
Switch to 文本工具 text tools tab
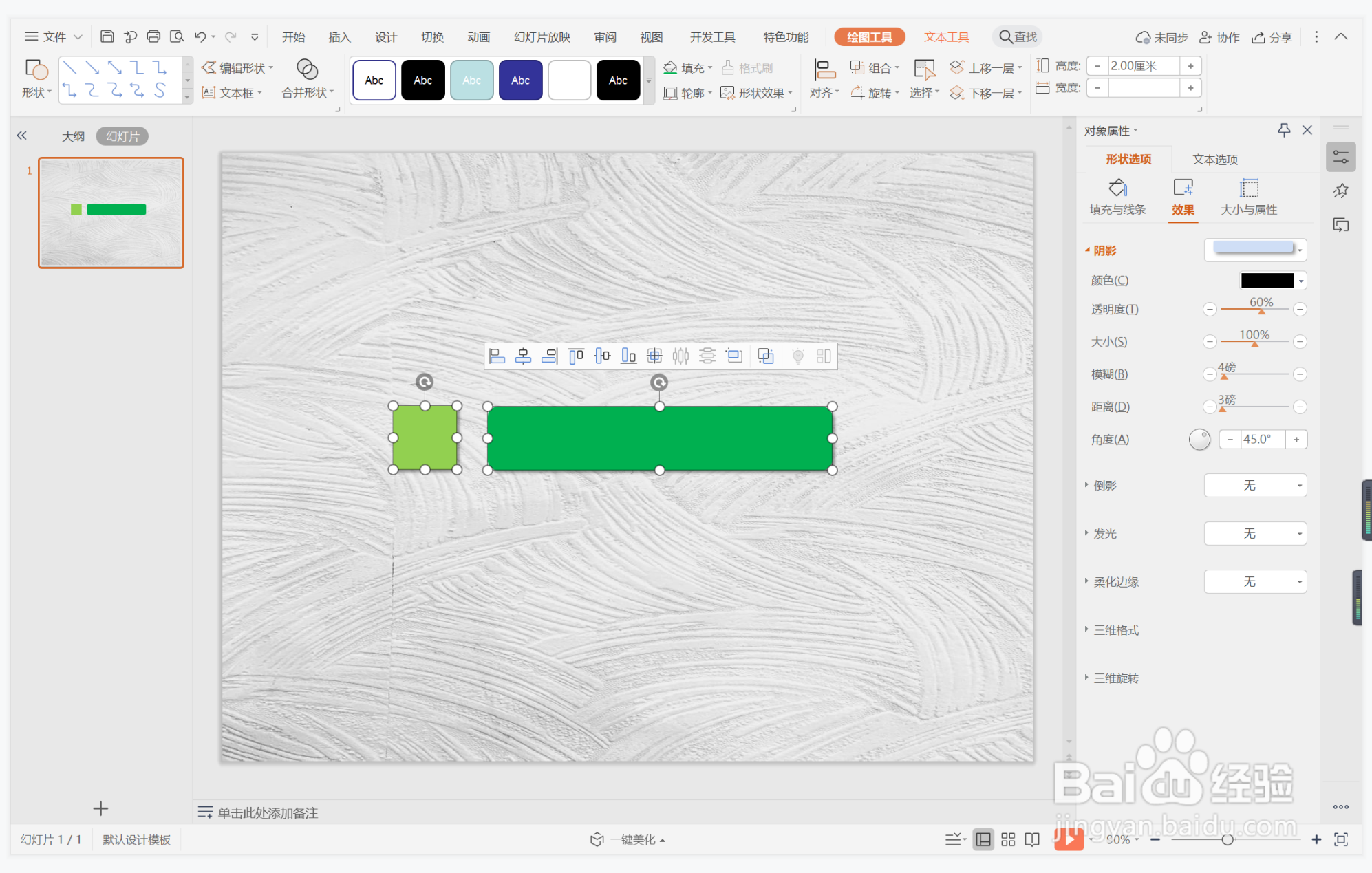[946, 36]
